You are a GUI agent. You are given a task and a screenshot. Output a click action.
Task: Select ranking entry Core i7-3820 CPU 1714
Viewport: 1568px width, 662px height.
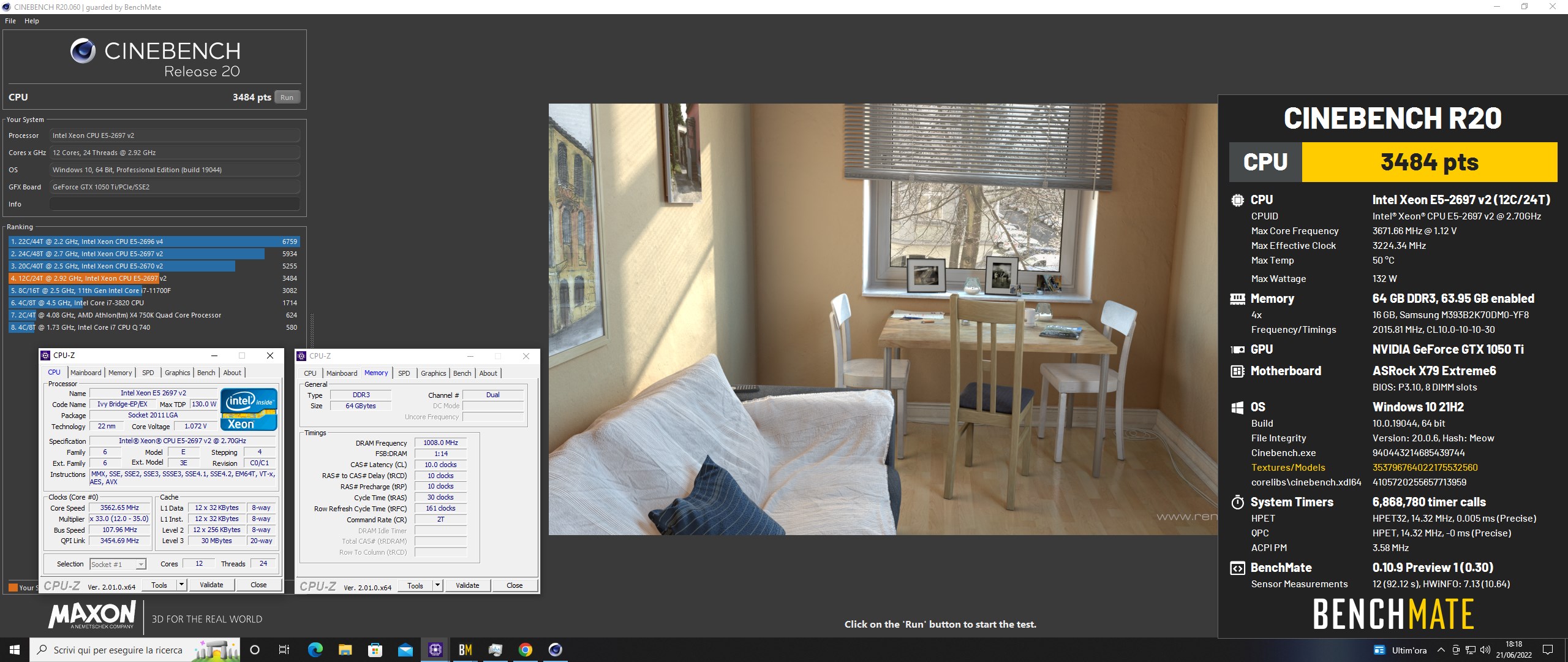point(154,303)
